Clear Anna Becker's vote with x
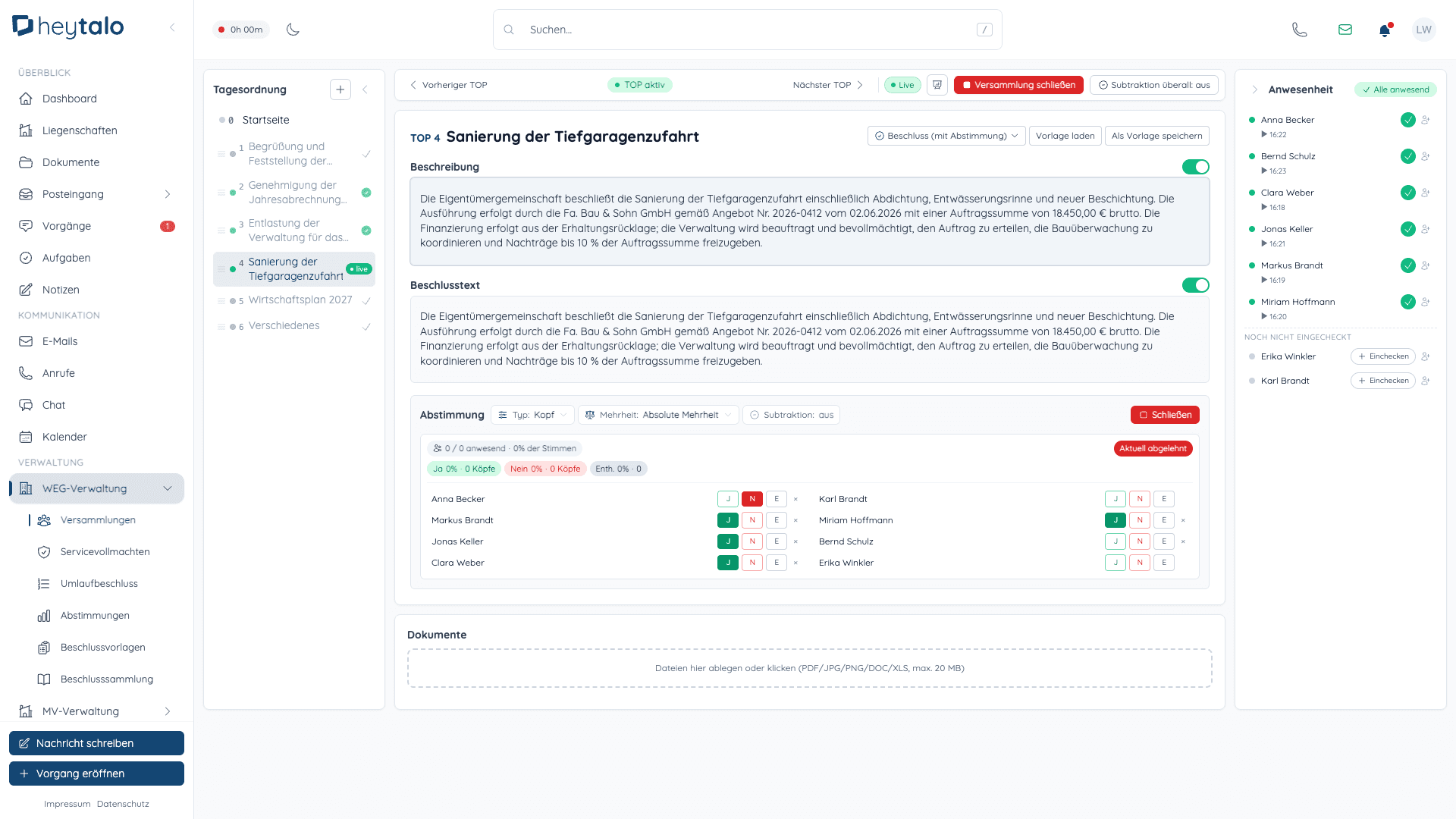Screen dimensions: 1456x819 [795, 499]
